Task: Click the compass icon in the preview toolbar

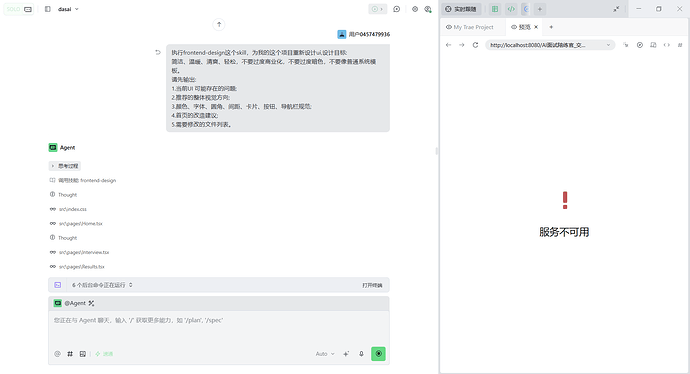Action: coord(640,45)
